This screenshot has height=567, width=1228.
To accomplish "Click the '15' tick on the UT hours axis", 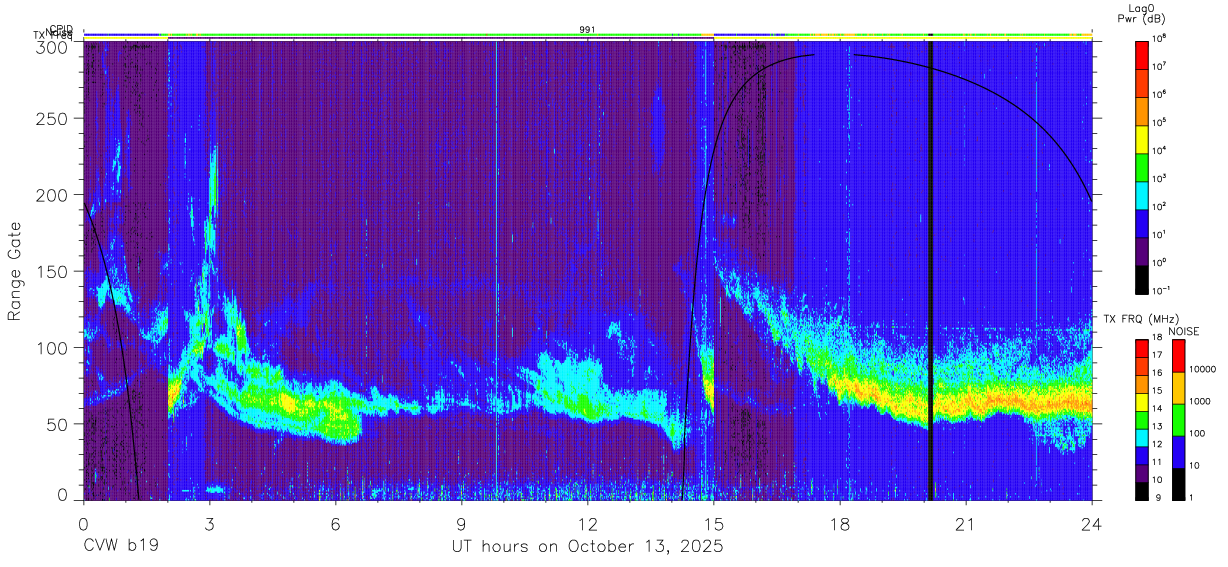I will click(714, 523).
